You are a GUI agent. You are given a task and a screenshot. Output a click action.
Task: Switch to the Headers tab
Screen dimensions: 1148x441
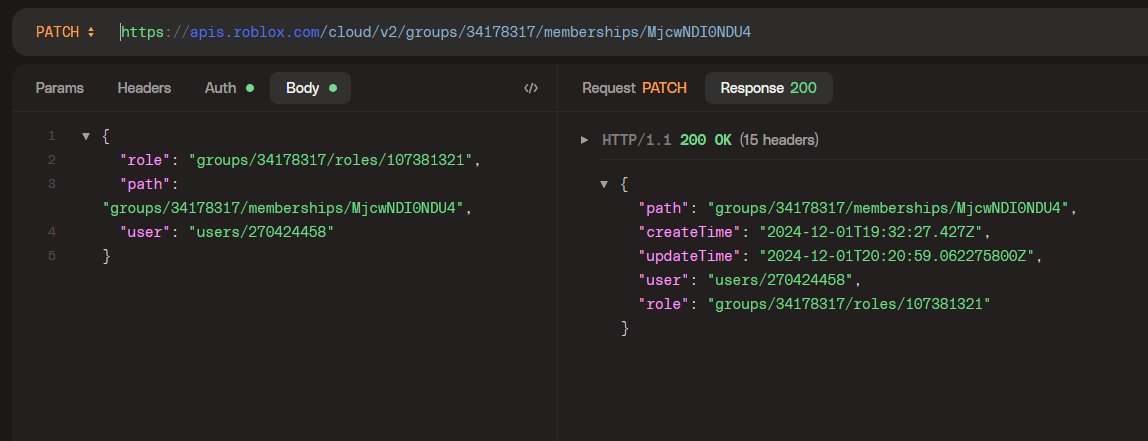coord(144,88)
